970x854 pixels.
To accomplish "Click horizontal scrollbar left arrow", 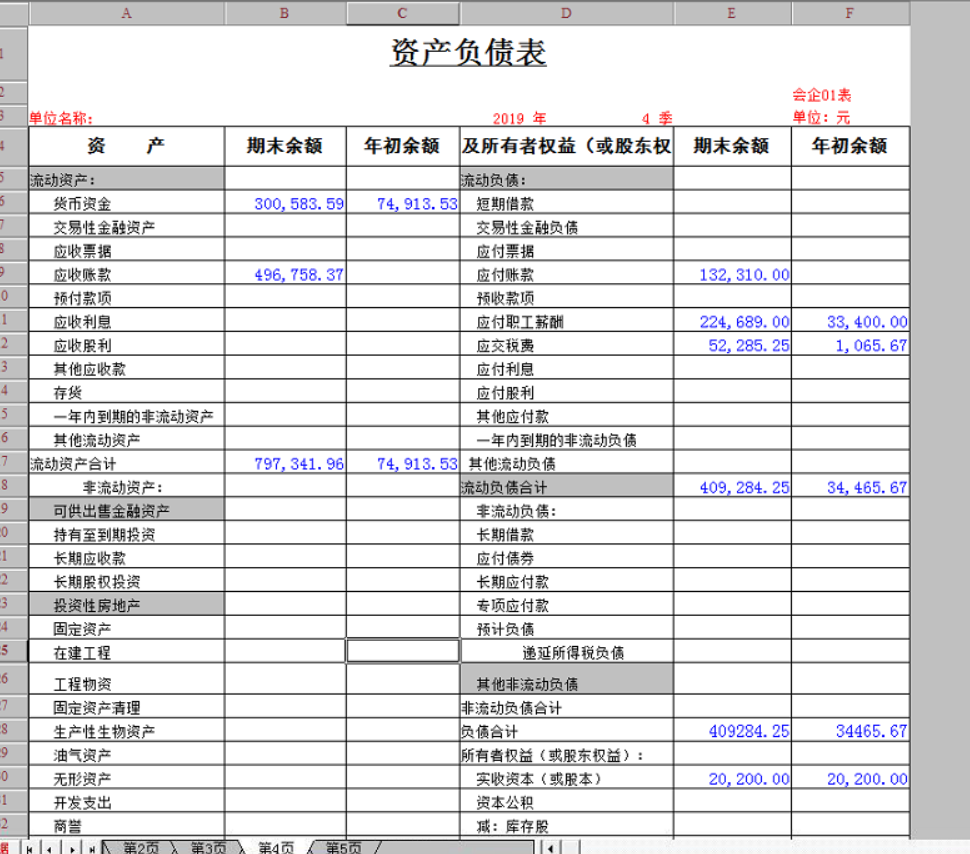I will click(550, 848).
